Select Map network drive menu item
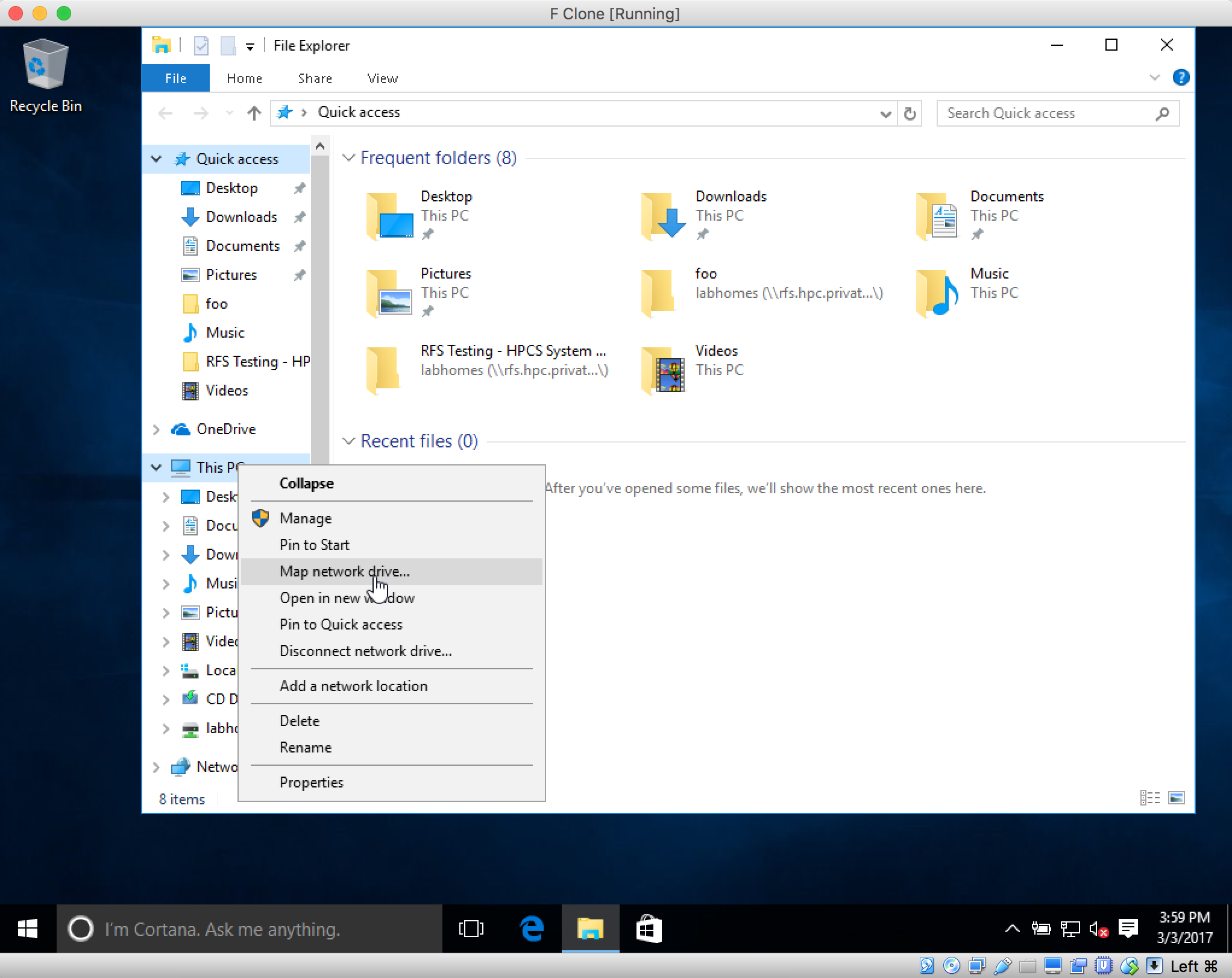Viewport: 1232px width, 978px height. click(344, 572)
